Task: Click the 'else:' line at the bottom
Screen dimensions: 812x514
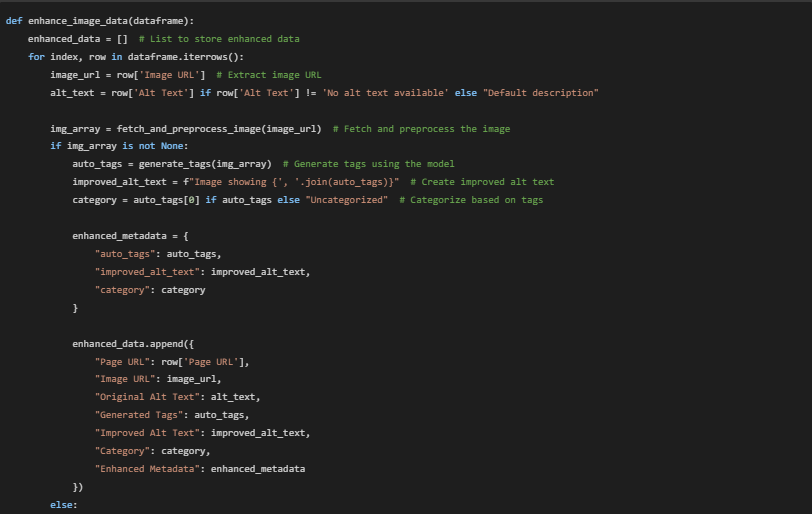Action: pyautogui.click(x=64, y=505)
